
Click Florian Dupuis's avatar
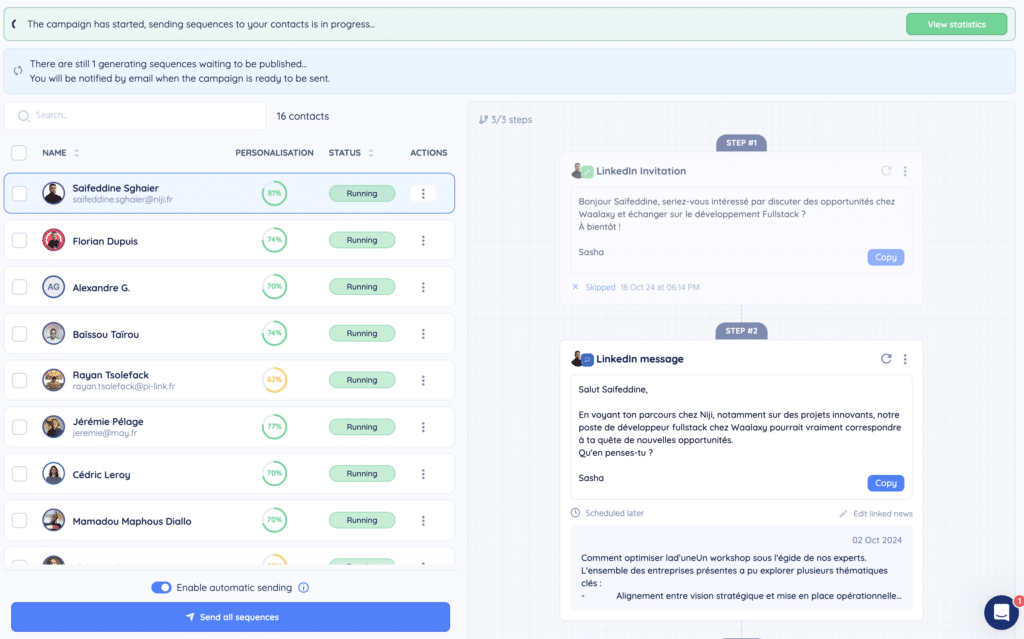click(54, 240)
